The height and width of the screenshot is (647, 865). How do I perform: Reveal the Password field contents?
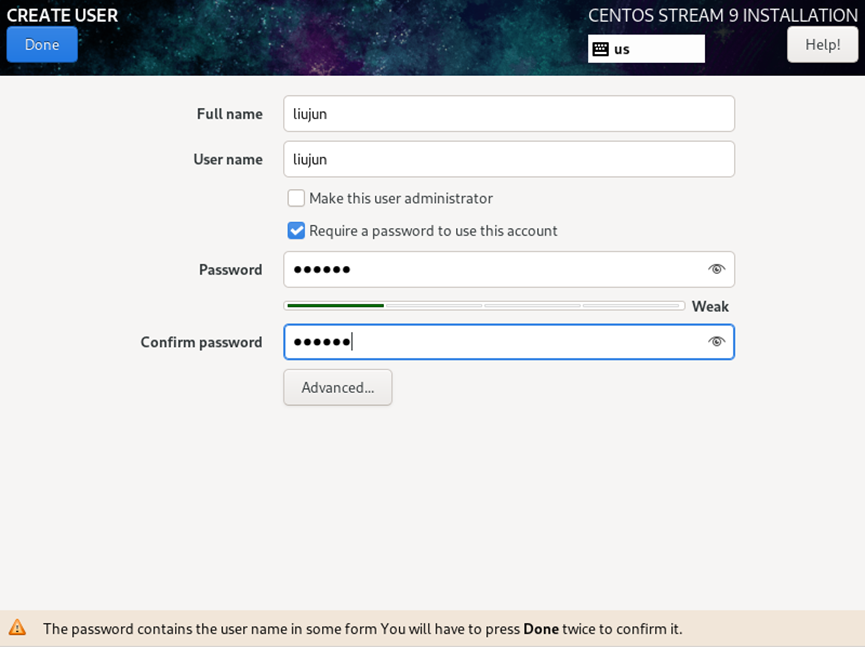tap(716, 269)
